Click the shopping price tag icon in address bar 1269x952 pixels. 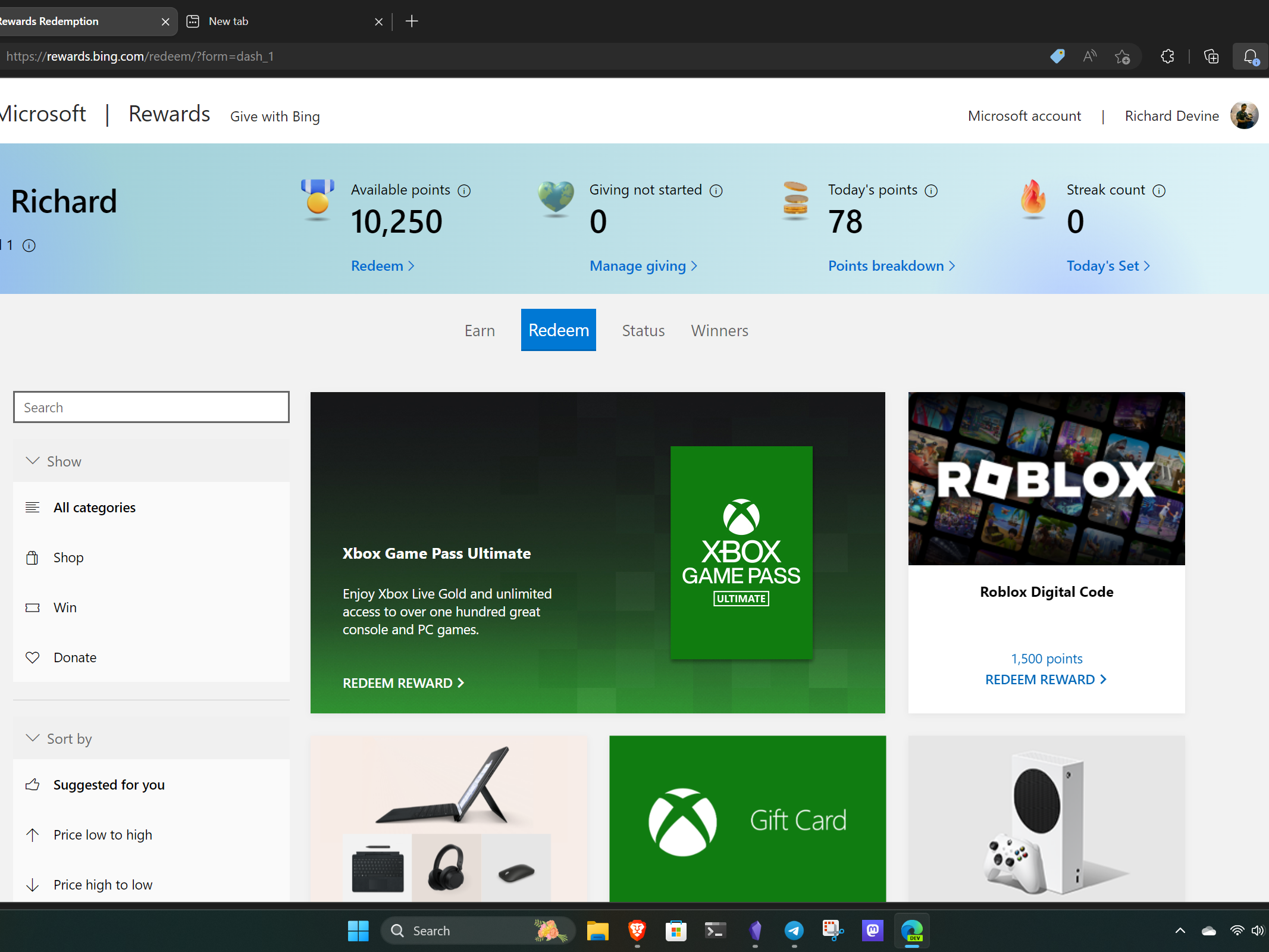[1057, 57]
